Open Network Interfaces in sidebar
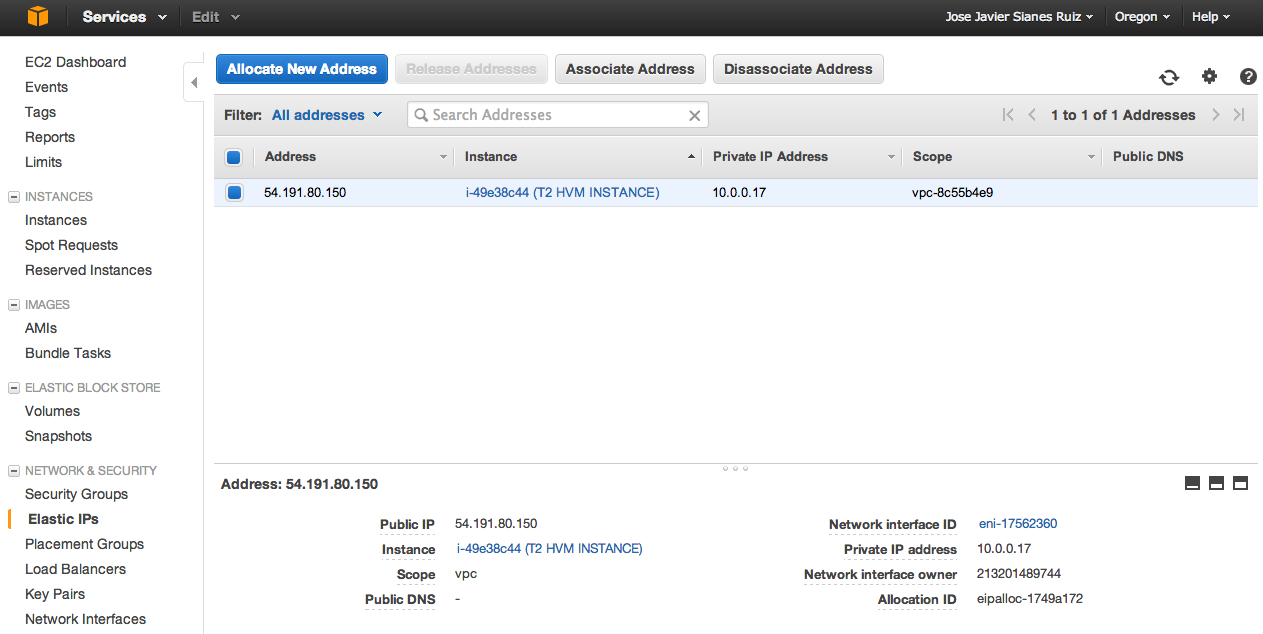The width and height of the screenshot is (1263, 634). (85, 619)
